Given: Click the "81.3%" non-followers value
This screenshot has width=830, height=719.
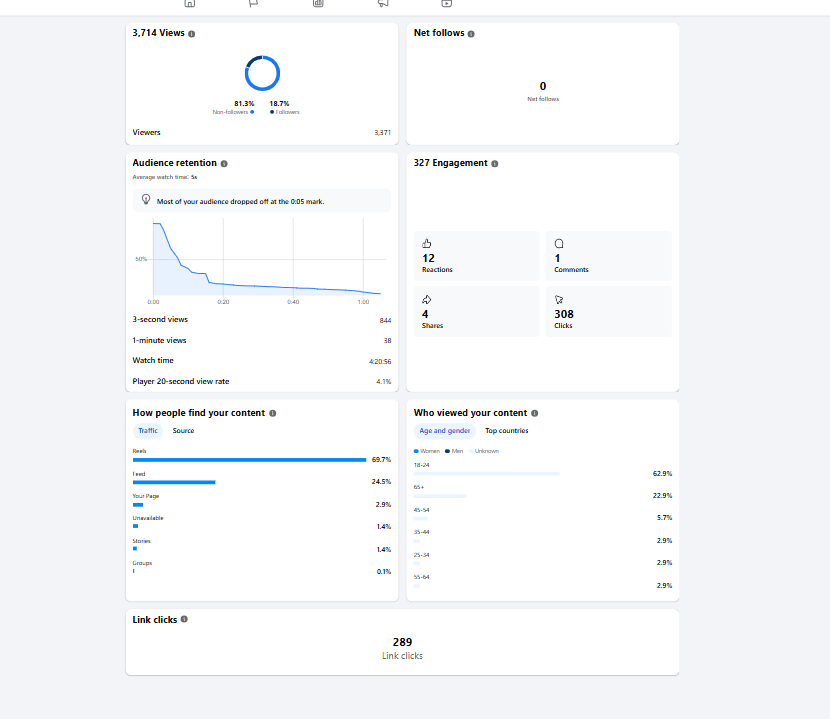Looking at the screenshot, I should pyautogui.click(x=244, y=104).
